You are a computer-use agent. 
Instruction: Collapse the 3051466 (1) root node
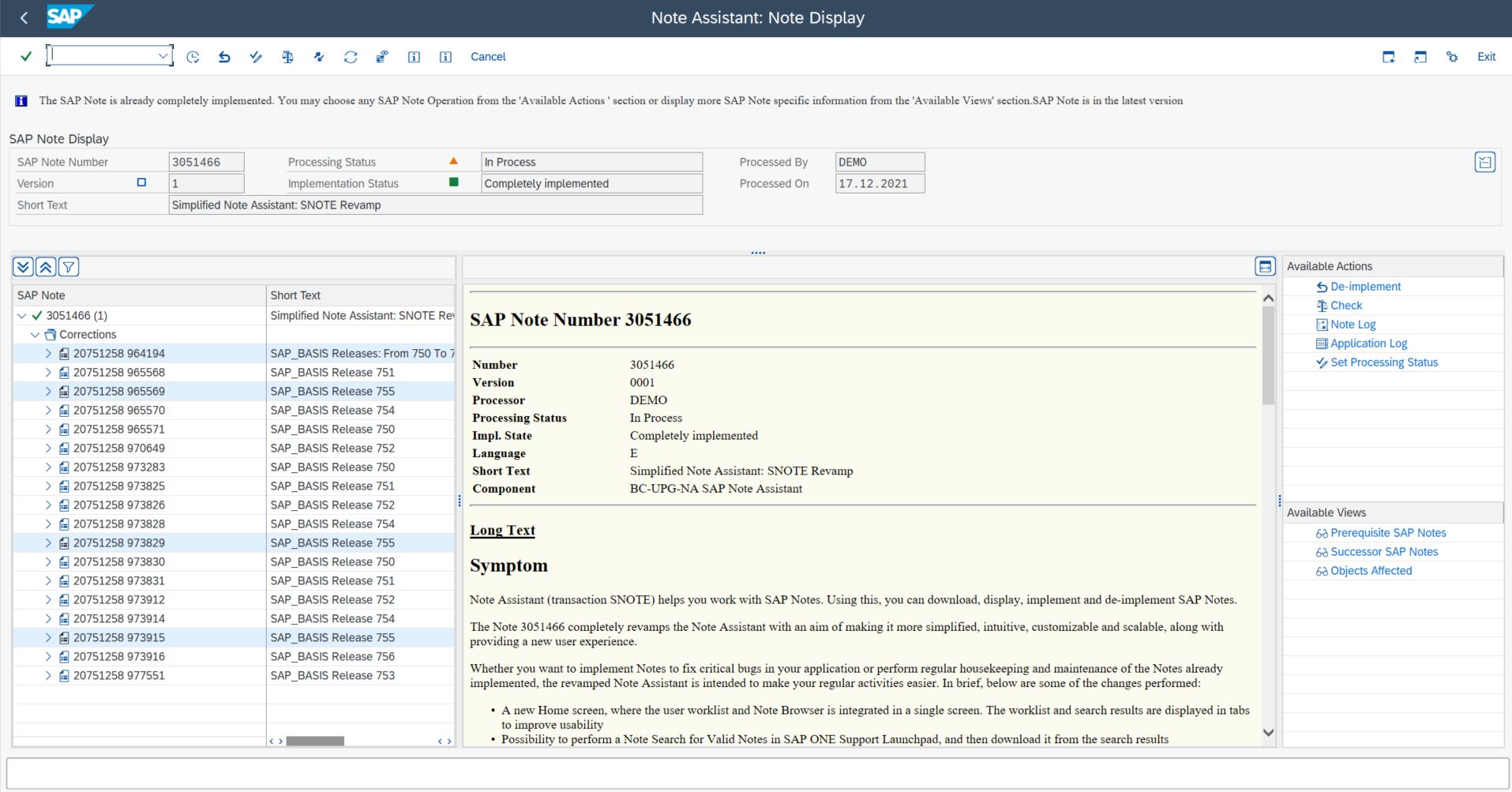pos(21,316)
